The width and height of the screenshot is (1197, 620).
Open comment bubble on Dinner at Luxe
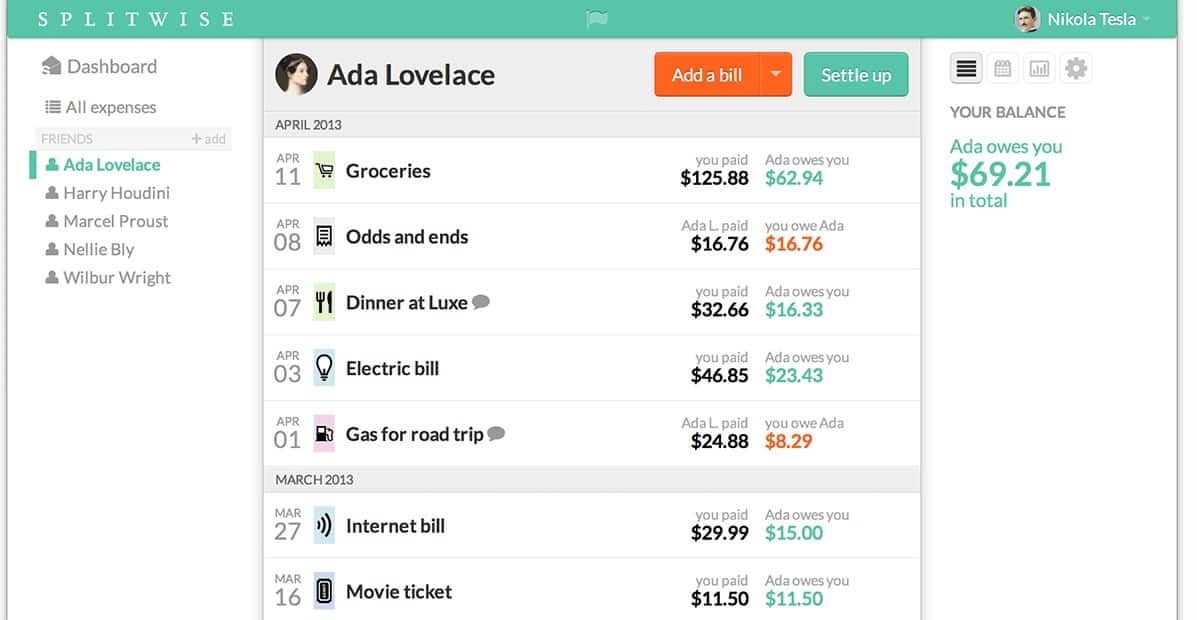click(x=481, y=302)
